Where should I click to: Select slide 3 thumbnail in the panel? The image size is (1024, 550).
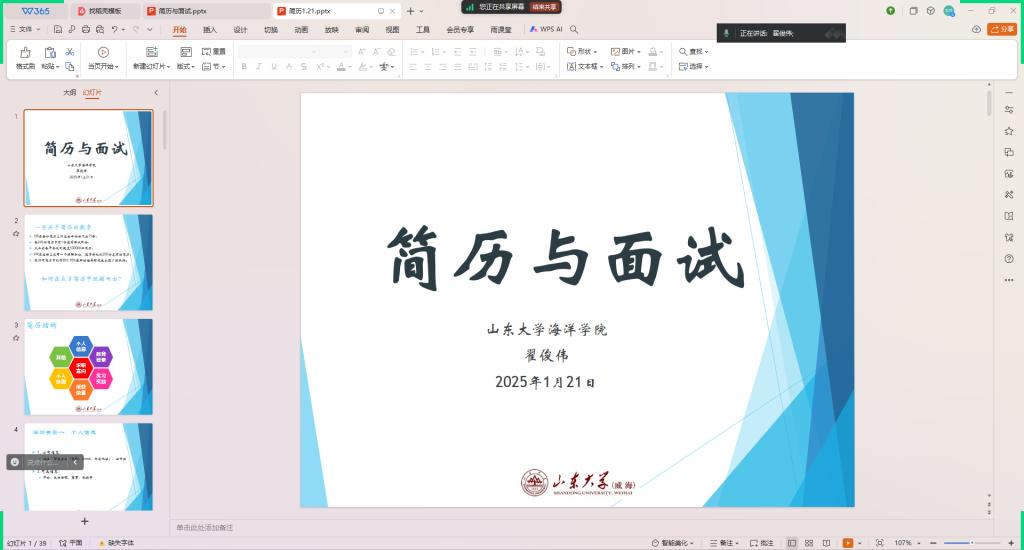pyautogui.click(x=88, y=366)
